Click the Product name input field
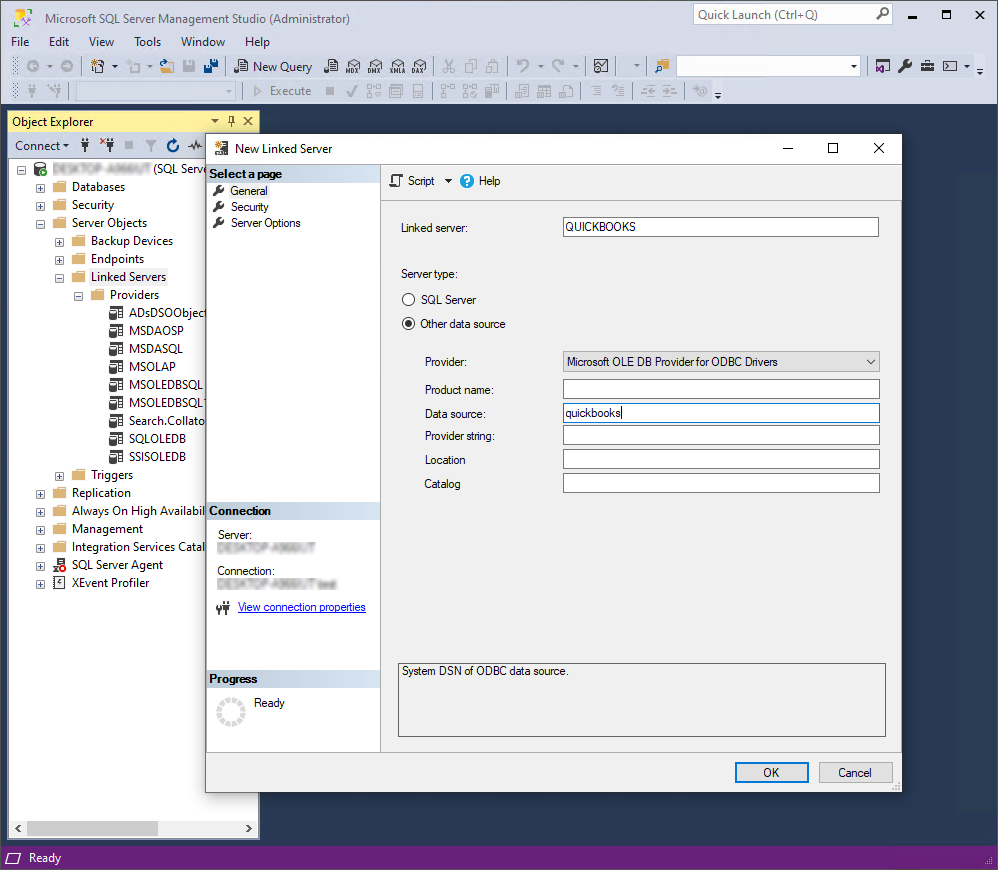998x870 pixels. [x=720, y=389]
